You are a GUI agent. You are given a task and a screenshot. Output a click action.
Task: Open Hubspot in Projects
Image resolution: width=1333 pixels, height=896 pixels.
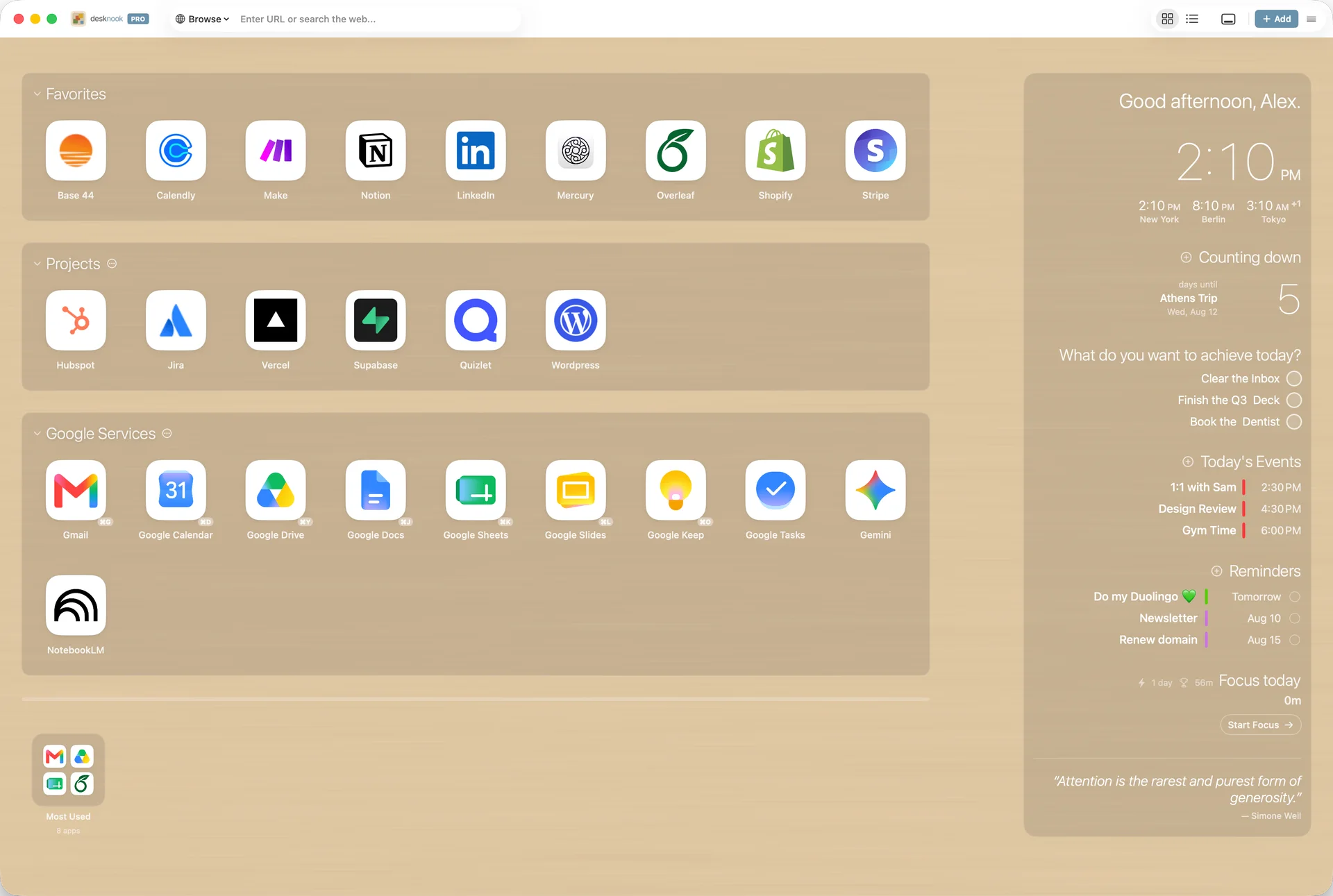point(76,321)
